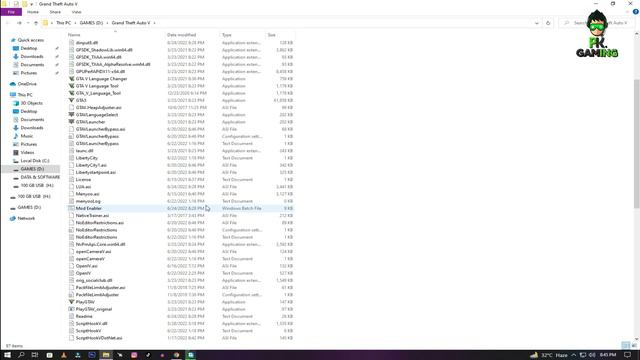This screenshot has height=360, width=640.
Task: Refresh the folder with the refresh icon
Action: (548, 23)
